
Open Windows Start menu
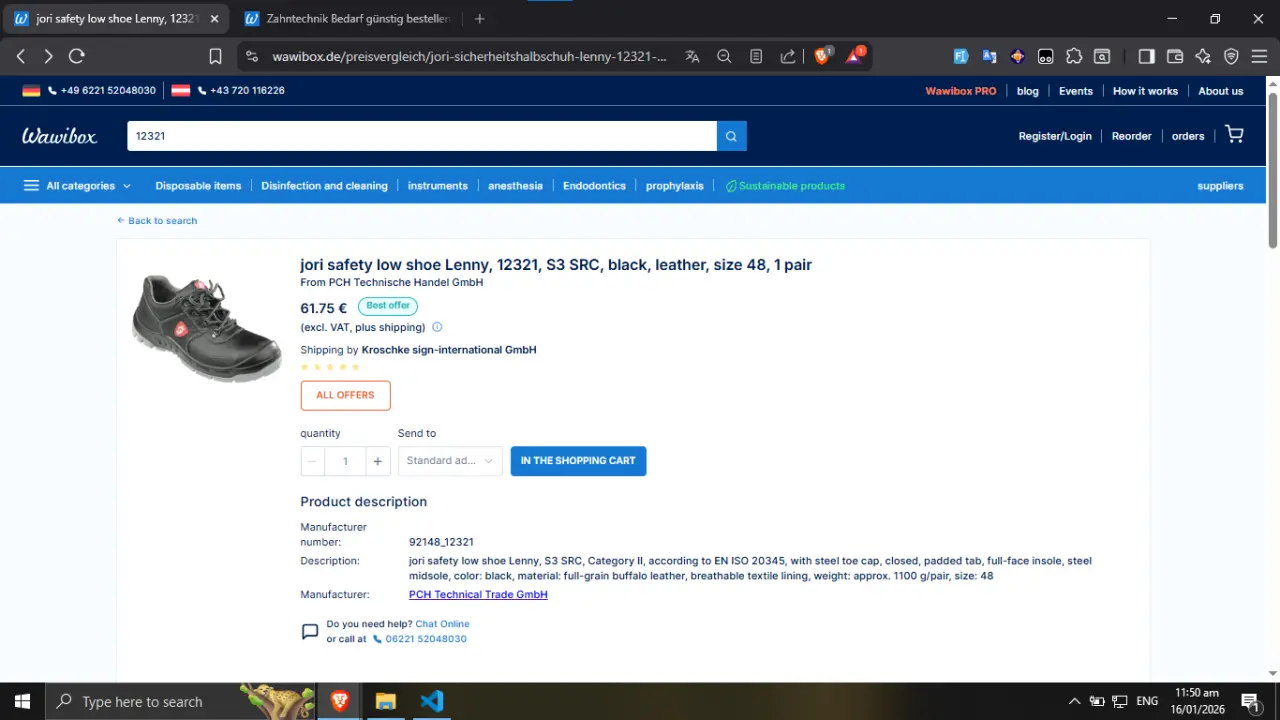click(x=22, y=701)
